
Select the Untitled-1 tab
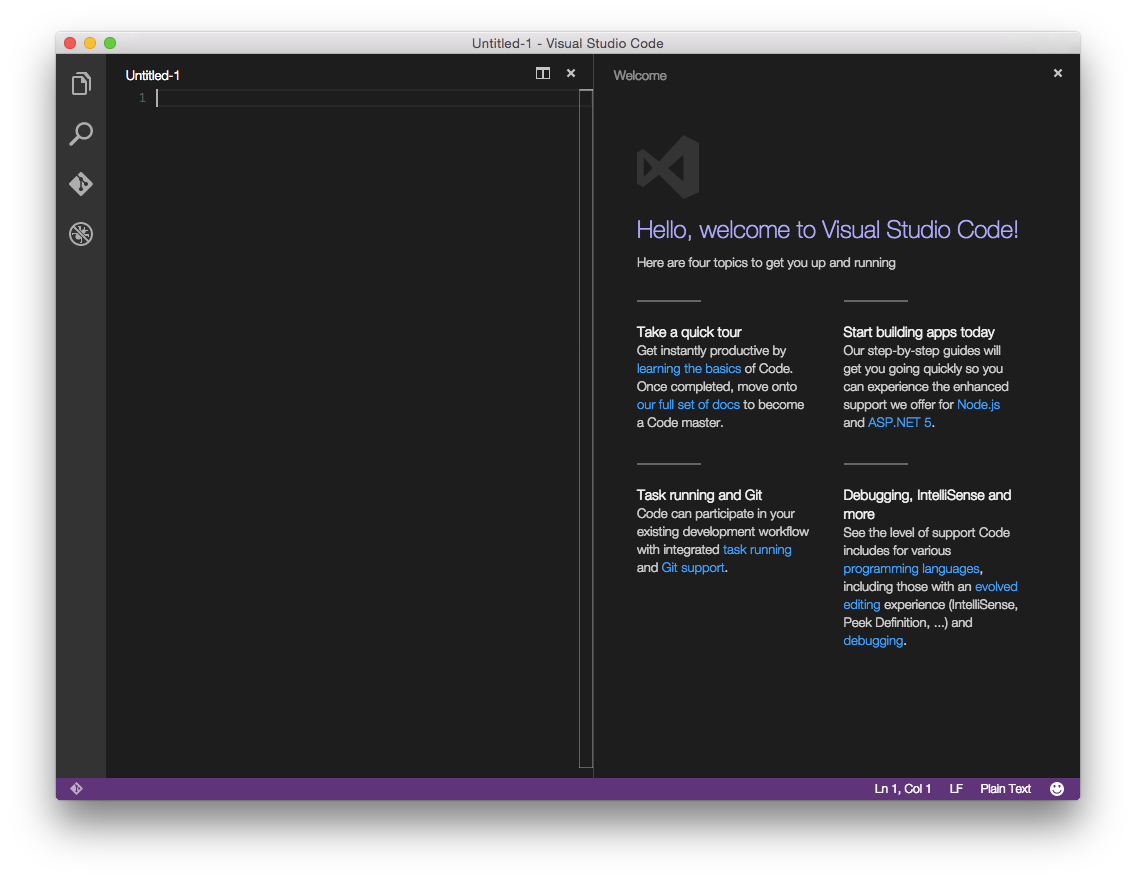[152, 75]
